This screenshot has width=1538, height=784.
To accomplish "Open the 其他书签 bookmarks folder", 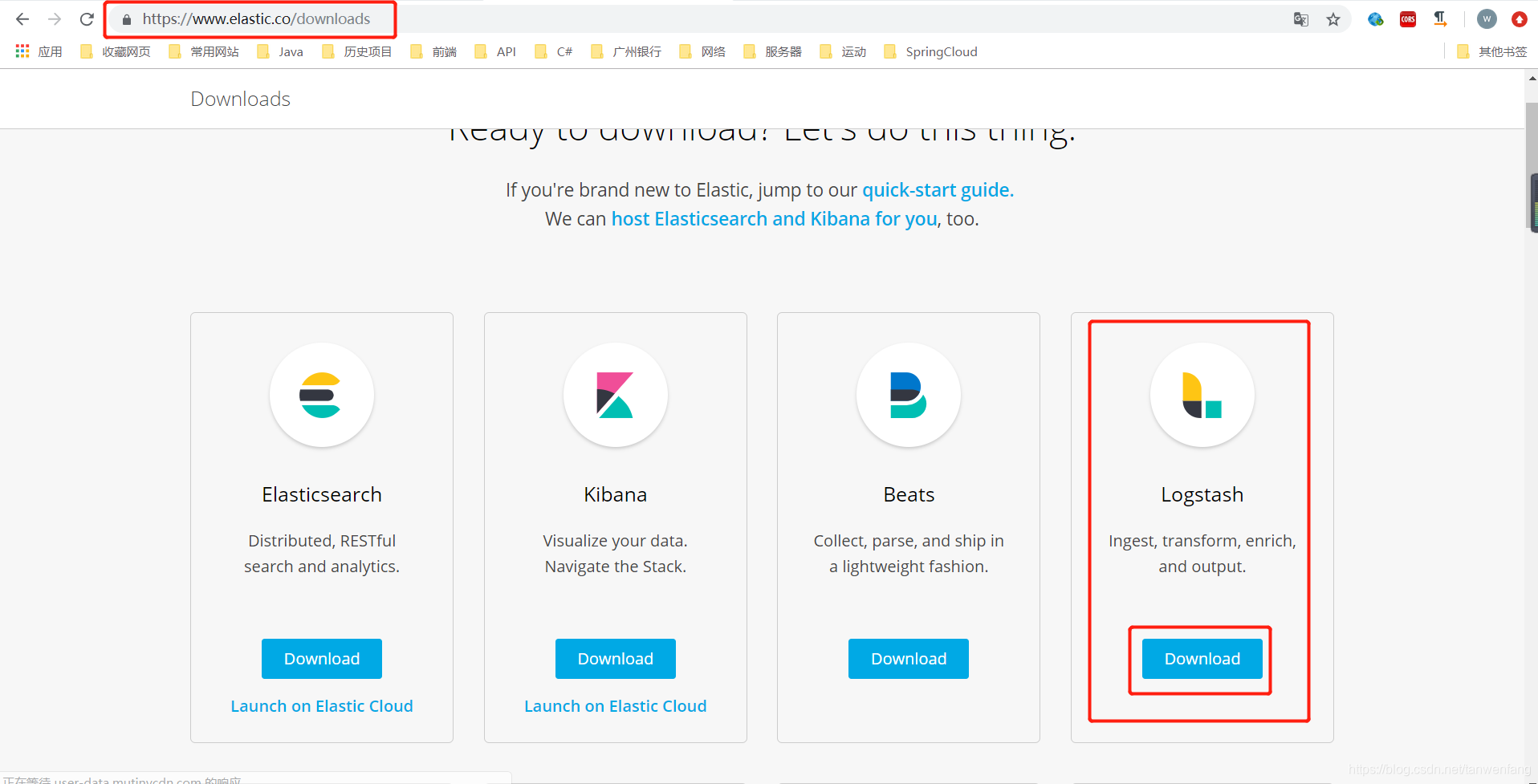I will [x=1492, y=51].
